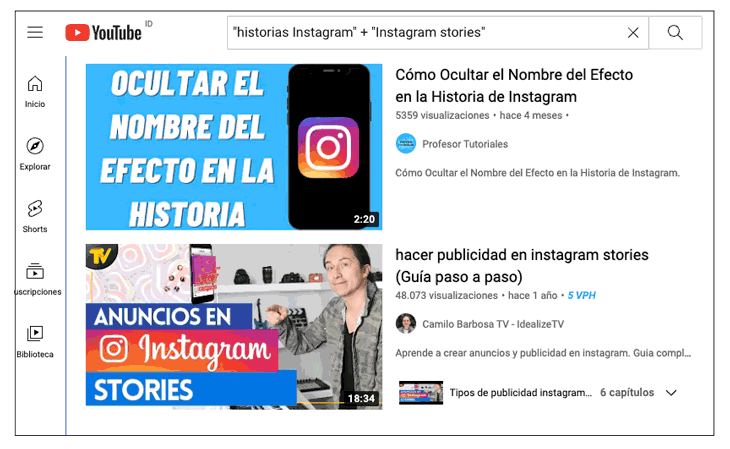Open Biblioteca in the sidebar
Screen dimensions: 730x449
point(35,342)
